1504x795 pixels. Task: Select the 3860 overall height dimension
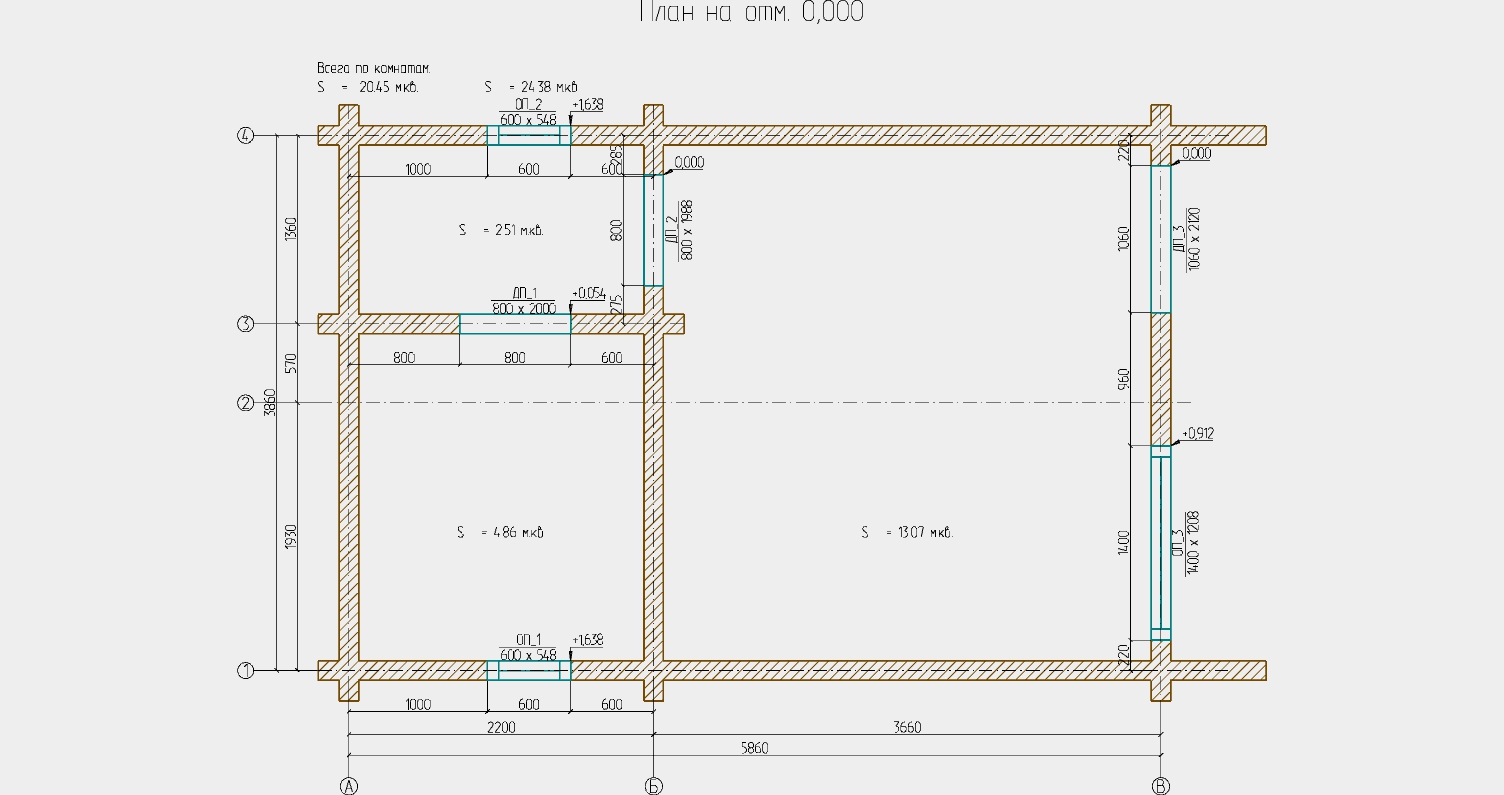point(269,402)
